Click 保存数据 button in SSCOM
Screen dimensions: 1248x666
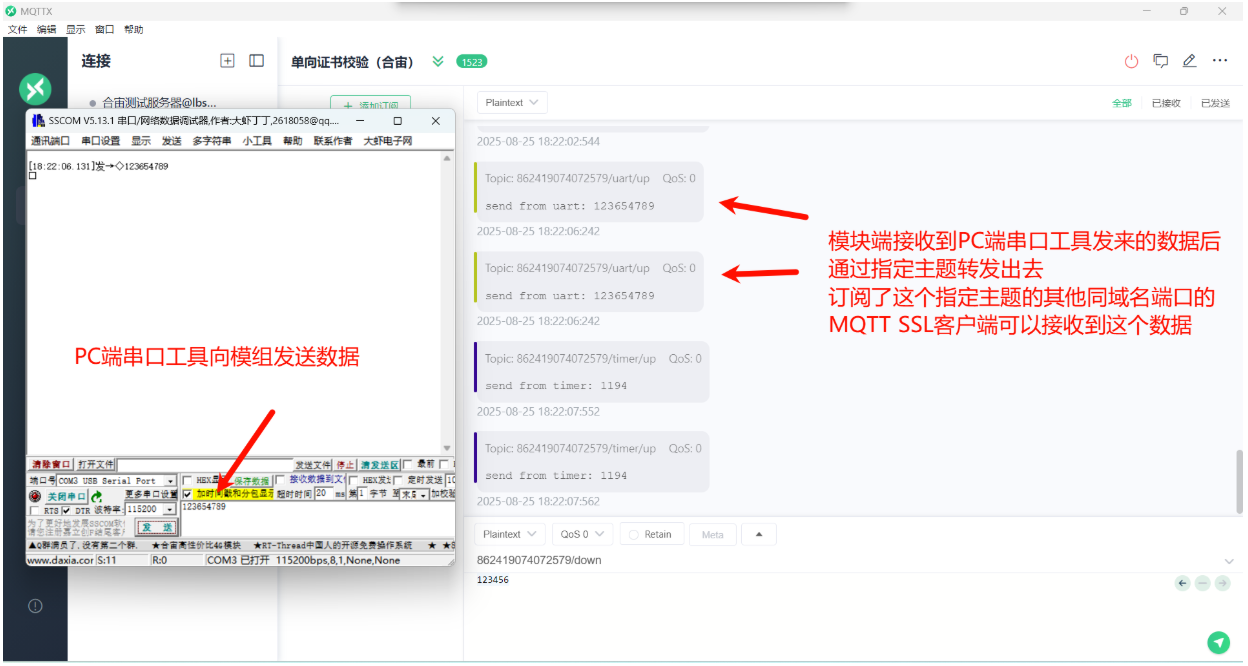click(252, 481)
